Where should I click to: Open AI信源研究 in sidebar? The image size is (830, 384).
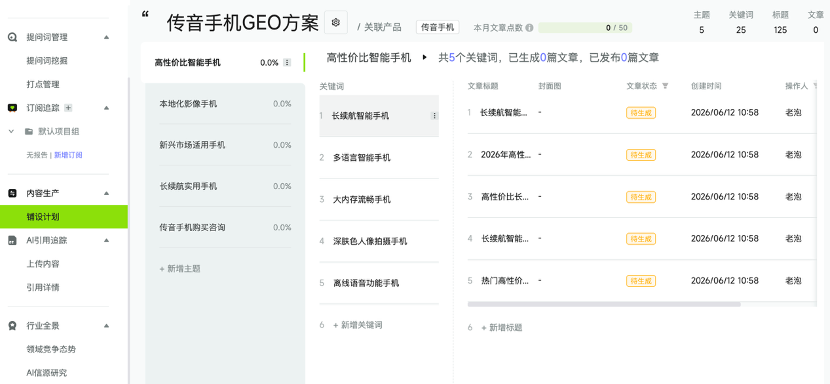pyautogui.click(x=47, y=373)
